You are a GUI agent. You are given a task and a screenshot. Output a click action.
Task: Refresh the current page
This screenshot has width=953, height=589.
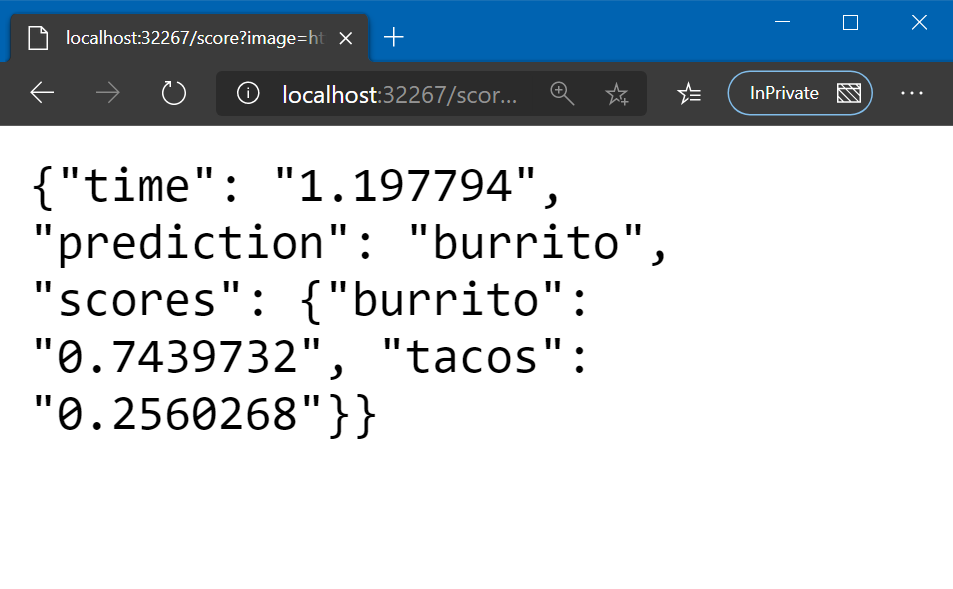click(173, 92)
